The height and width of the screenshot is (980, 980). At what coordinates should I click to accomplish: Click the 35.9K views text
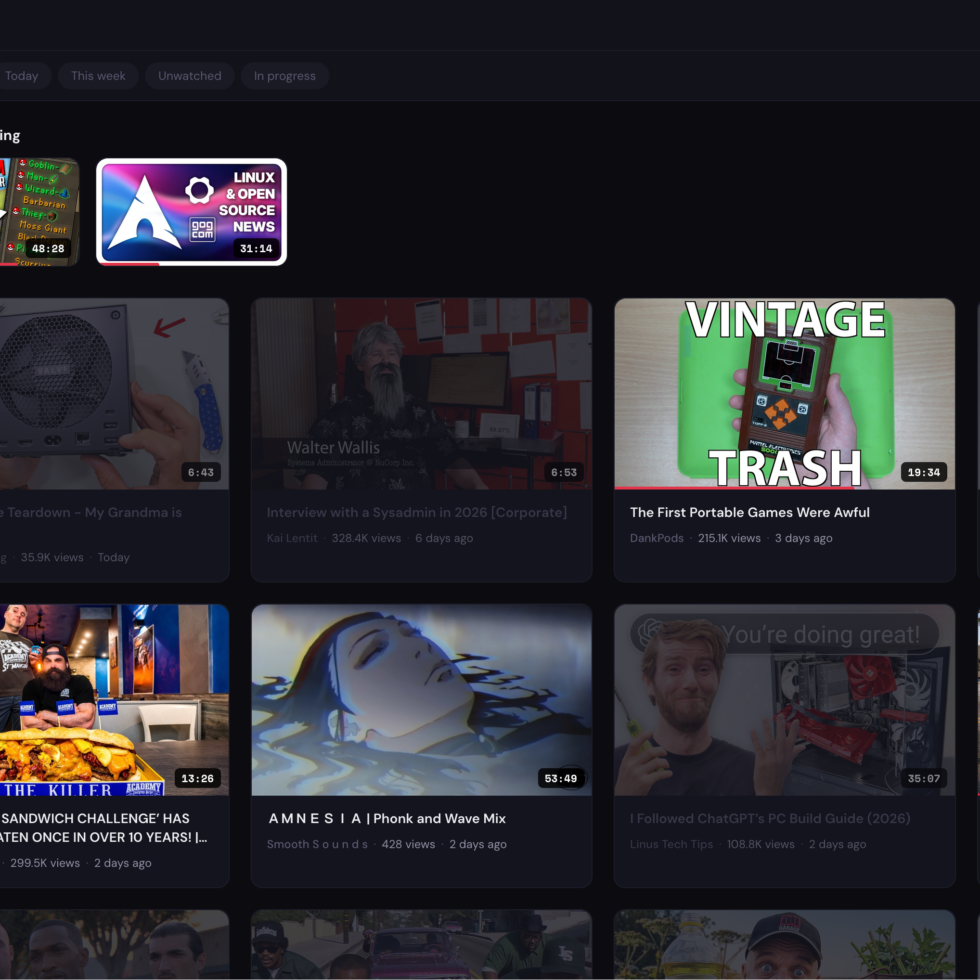tap(52, 558)
